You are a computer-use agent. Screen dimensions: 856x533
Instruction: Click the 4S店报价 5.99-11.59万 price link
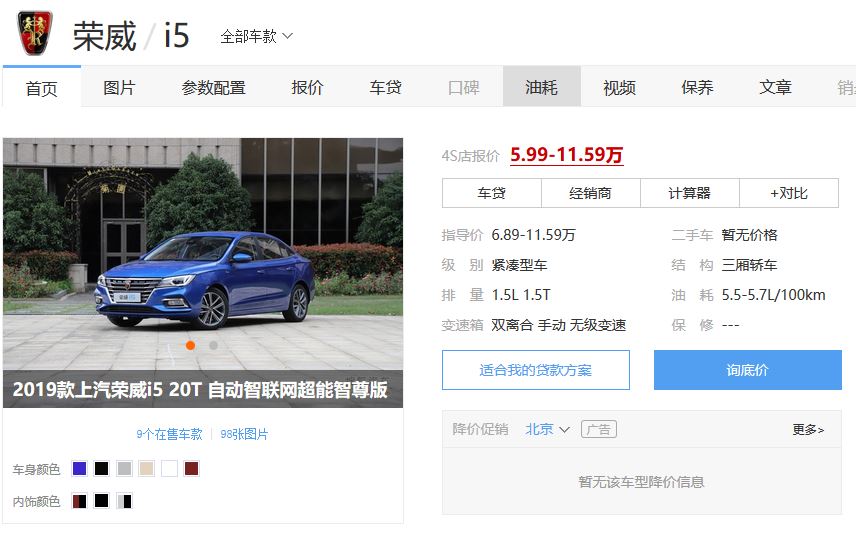point(566,155)
